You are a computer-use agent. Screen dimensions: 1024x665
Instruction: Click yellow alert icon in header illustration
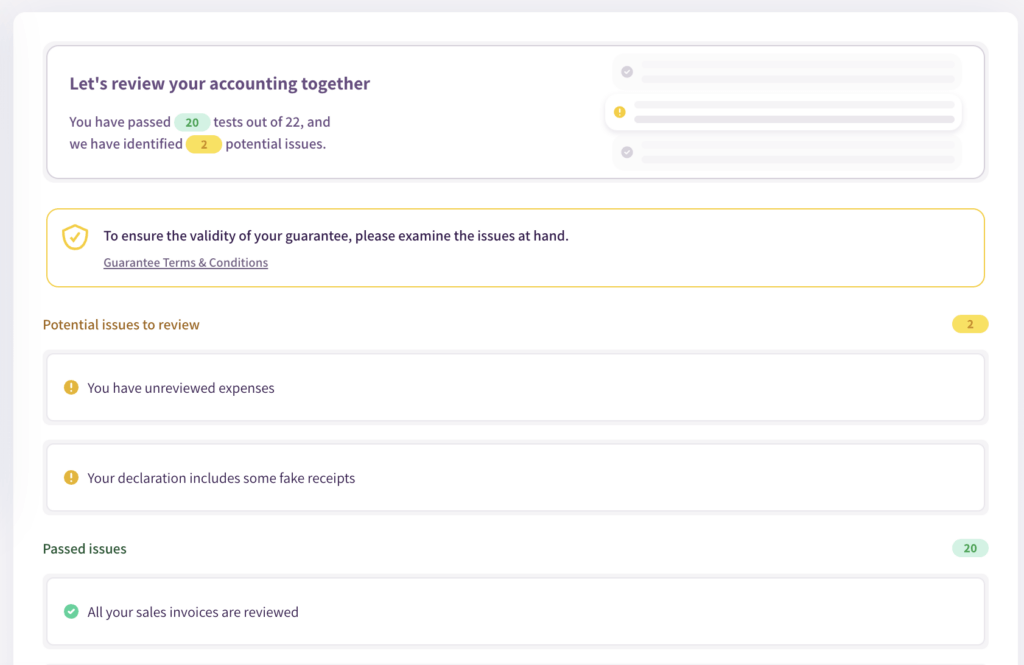click(x=620, y=112)
